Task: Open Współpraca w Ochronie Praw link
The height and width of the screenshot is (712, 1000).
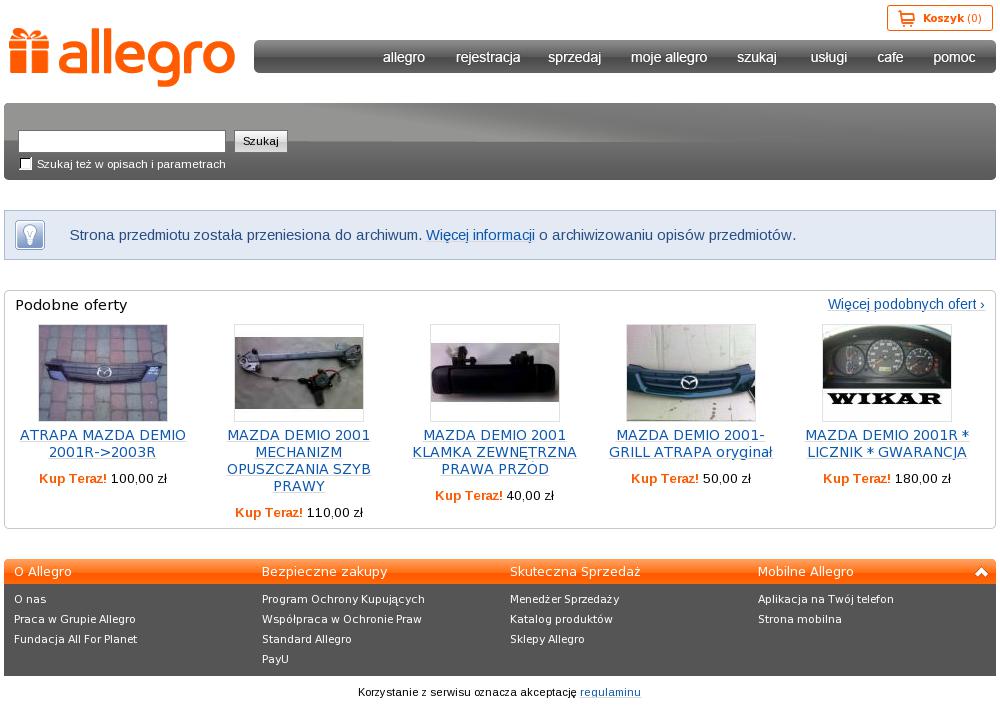Action: tap(342, 619)
